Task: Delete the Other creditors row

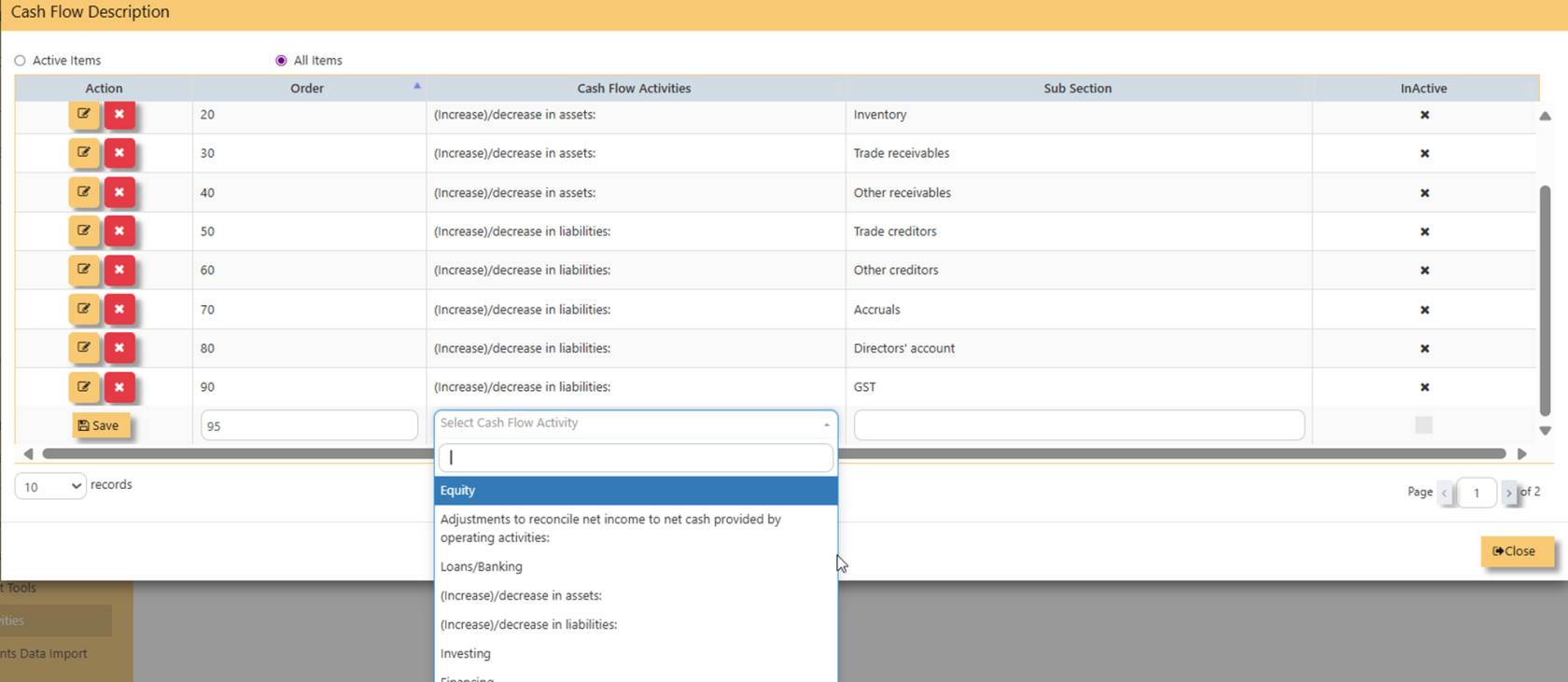Action: 119,271
